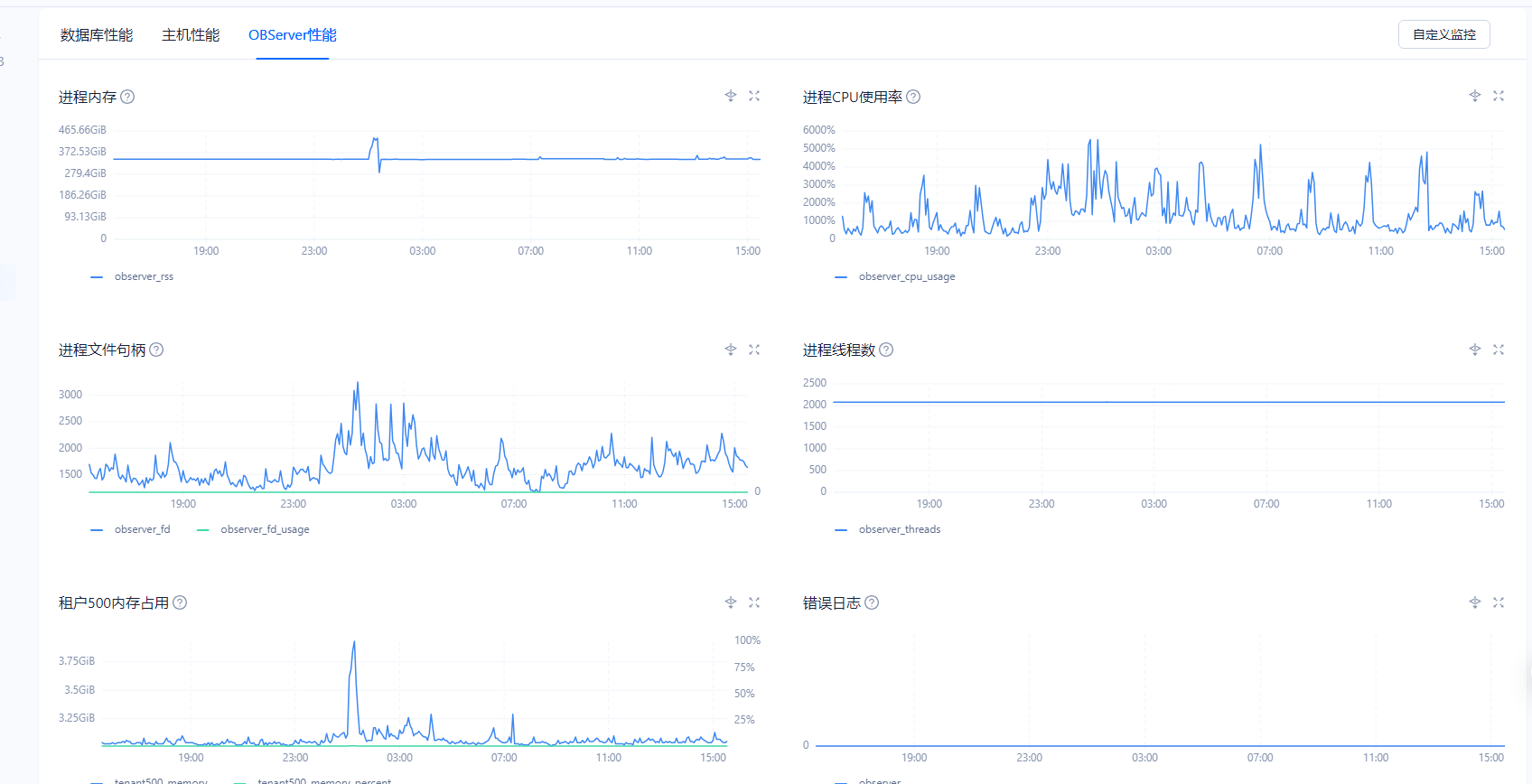Screen dimensions: 1532x784
Task: Click the 5000% axis label
Action: click(819, 148)
